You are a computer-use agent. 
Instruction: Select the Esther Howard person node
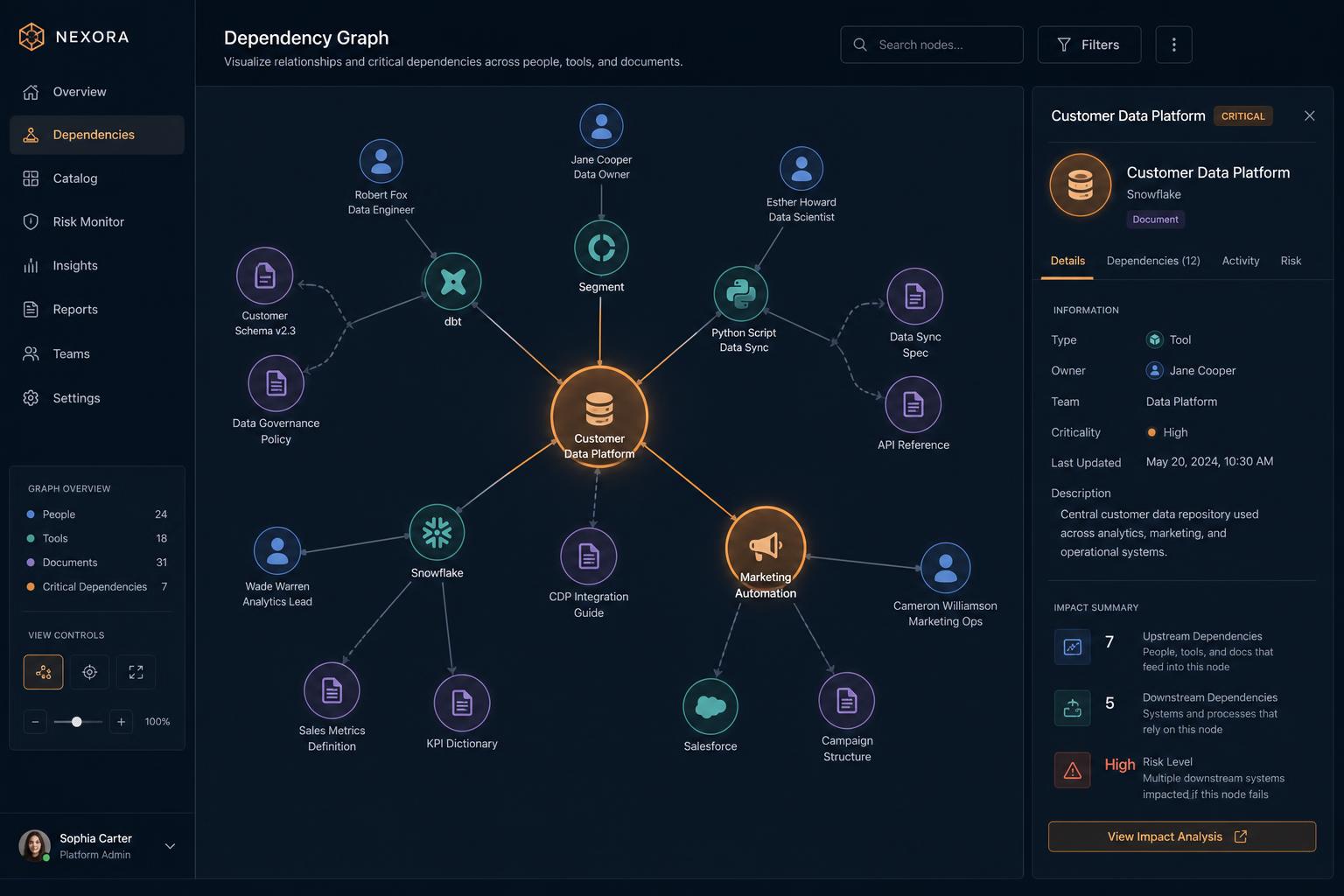pos(801,168)
